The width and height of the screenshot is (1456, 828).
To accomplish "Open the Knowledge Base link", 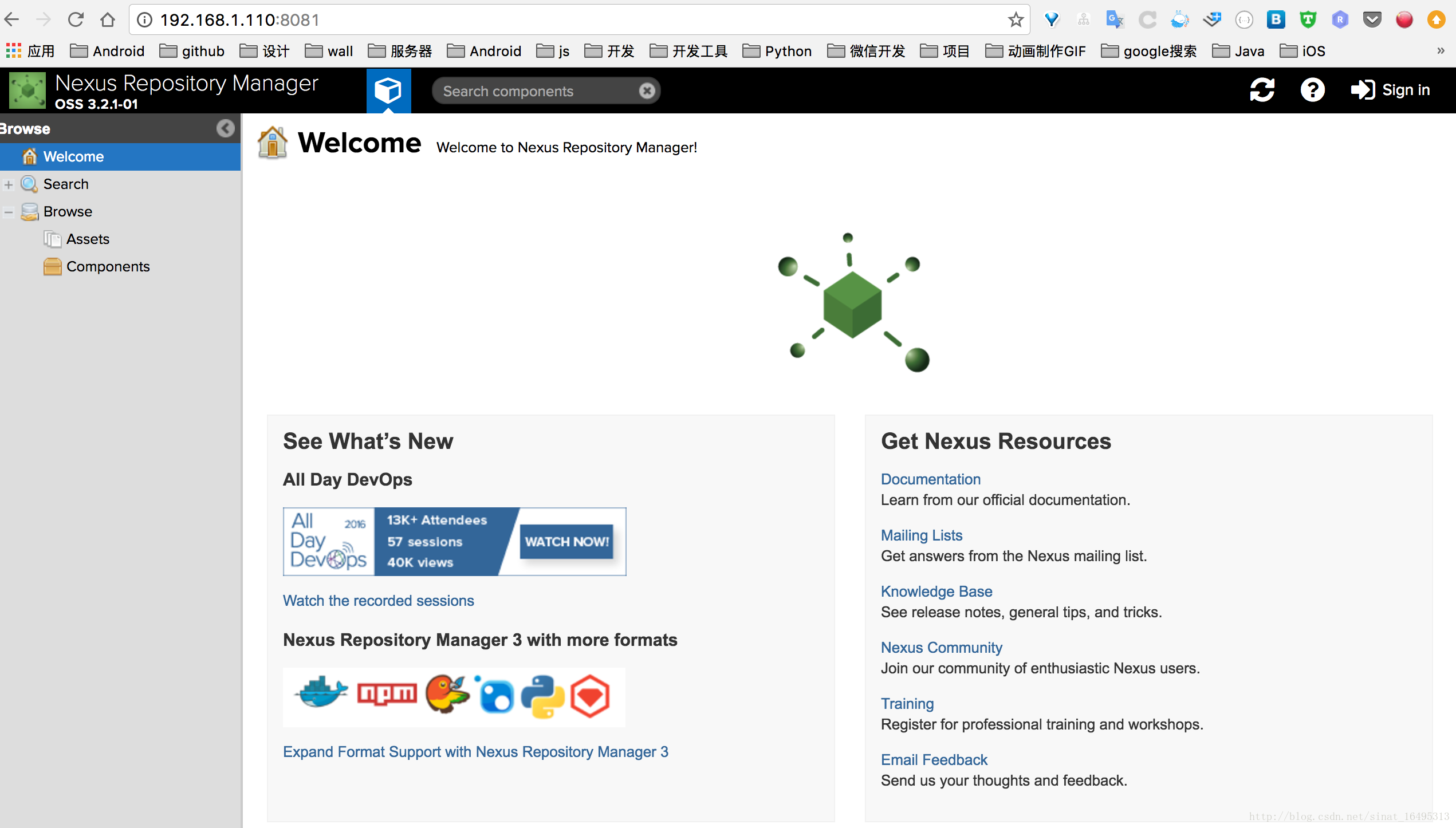I will pyautogui.click(x=936, y=592).
